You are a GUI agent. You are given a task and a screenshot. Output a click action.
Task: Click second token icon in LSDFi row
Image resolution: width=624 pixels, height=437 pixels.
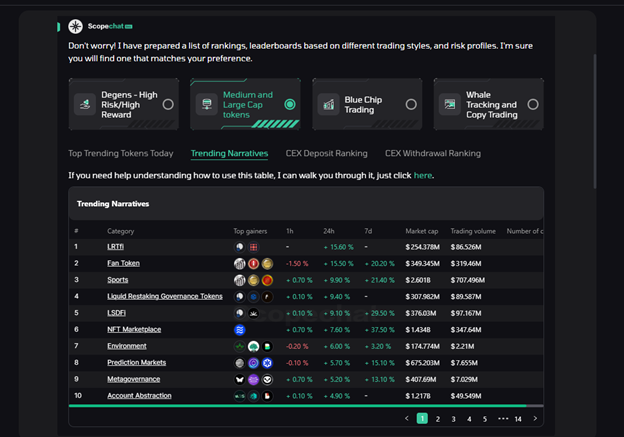point(253,313)
